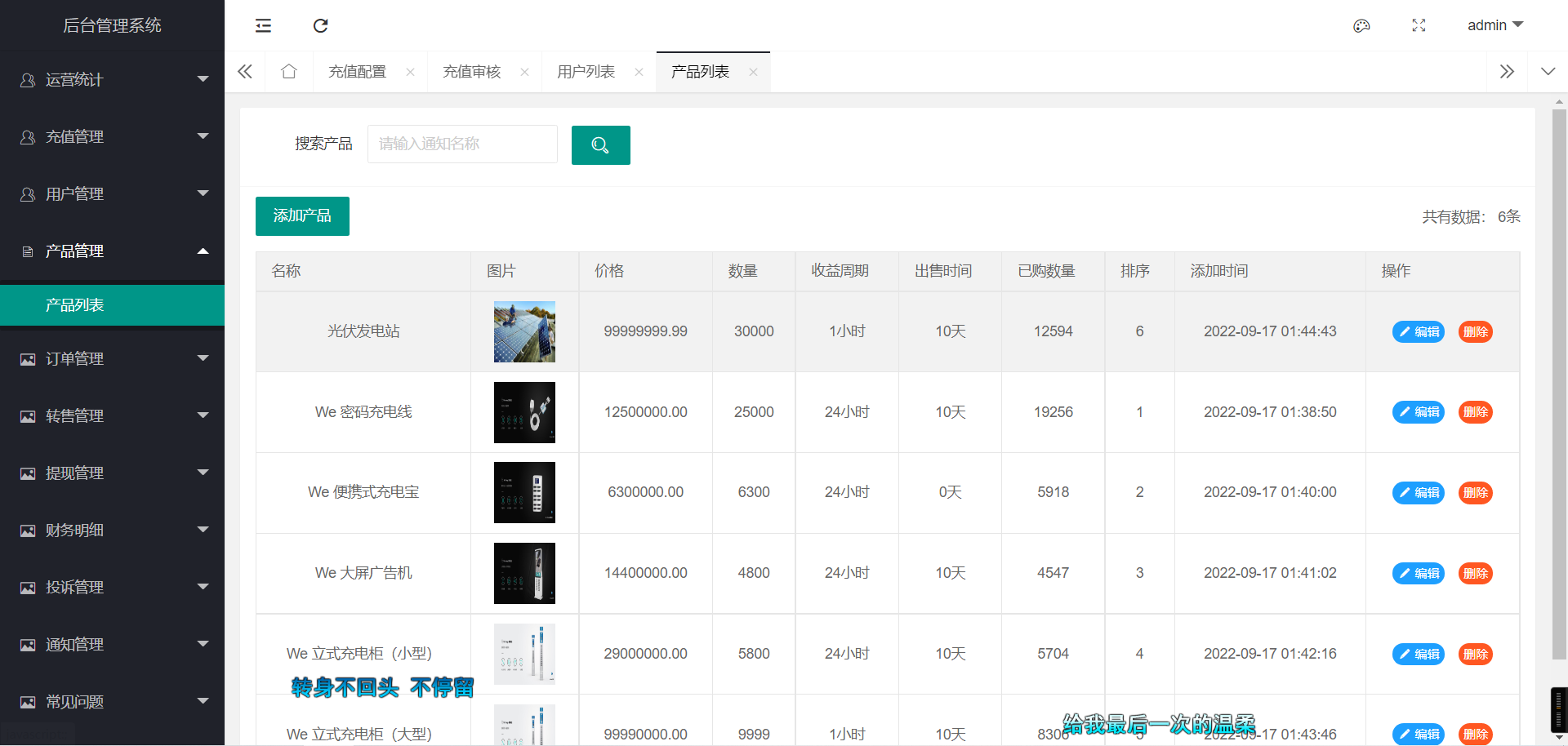This screenshot has width=1568, height=746.
Task: Click the refresh page icon
Action: 320,25
